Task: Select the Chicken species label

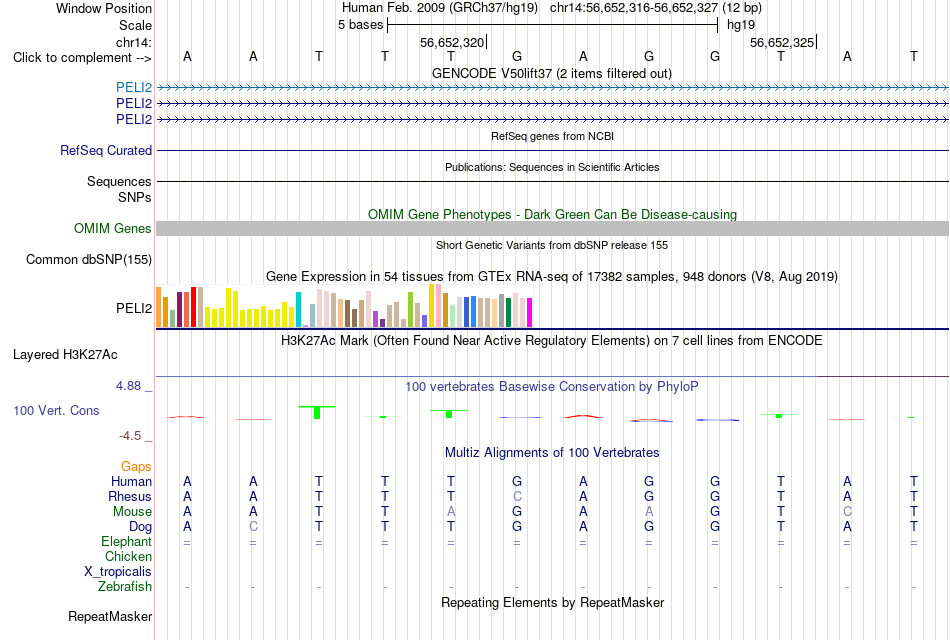Action: tap(128, 556)
